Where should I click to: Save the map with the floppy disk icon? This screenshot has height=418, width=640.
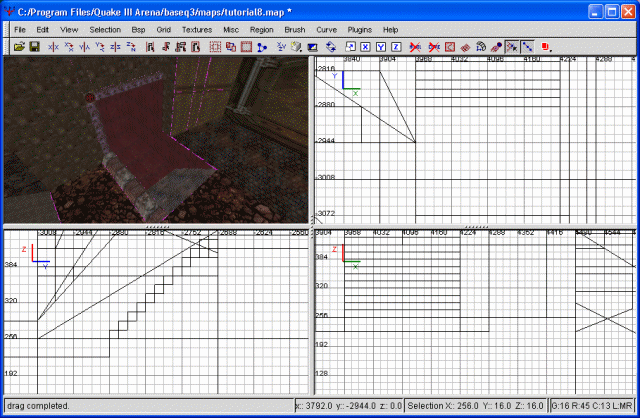click(x=35, y=47)
